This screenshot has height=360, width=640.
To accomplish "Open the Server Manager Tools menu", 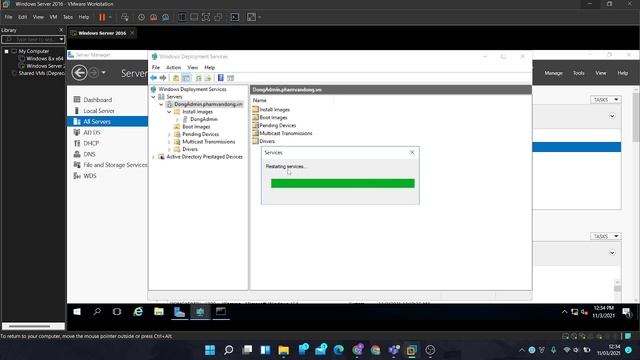I will click(579, 73).
